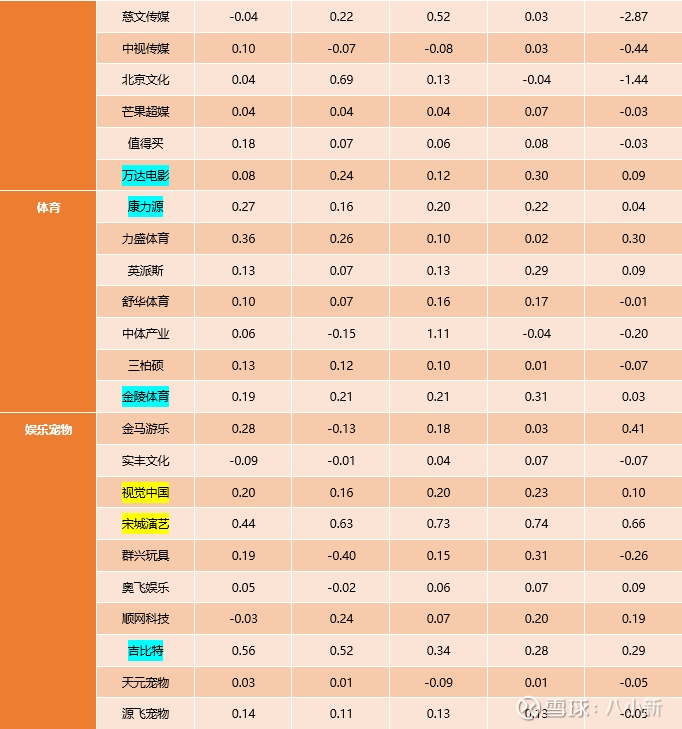The height and width of the screenshot is (729, 682).
Task: Click the 0.52 value in 慈文传媒 row
Action: (438, 17)
